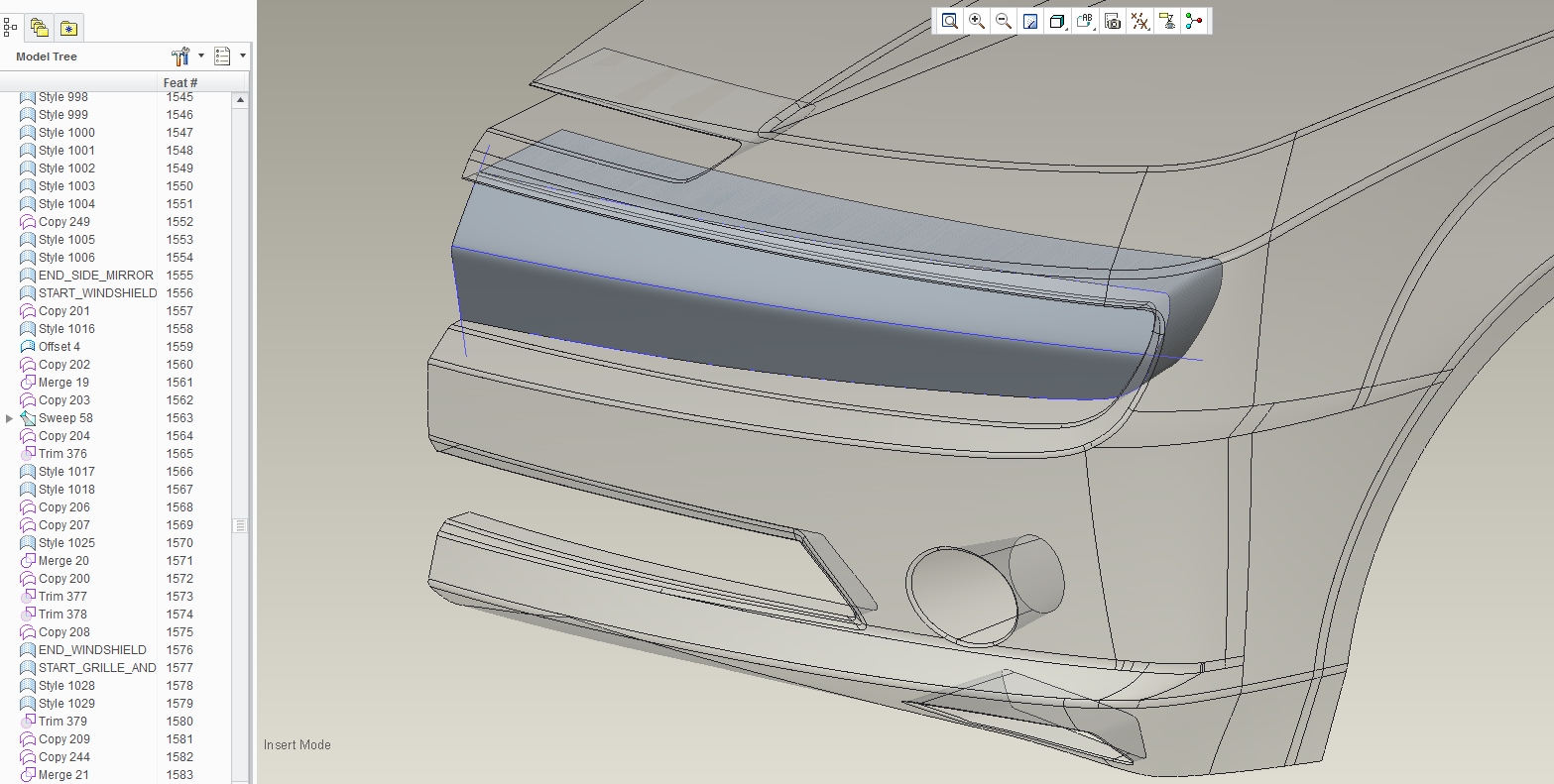Click the Zoom Out magnifier icon
Image resolution: width=1554 pixels, height=784 pixels.
[x=1004, y=21]
